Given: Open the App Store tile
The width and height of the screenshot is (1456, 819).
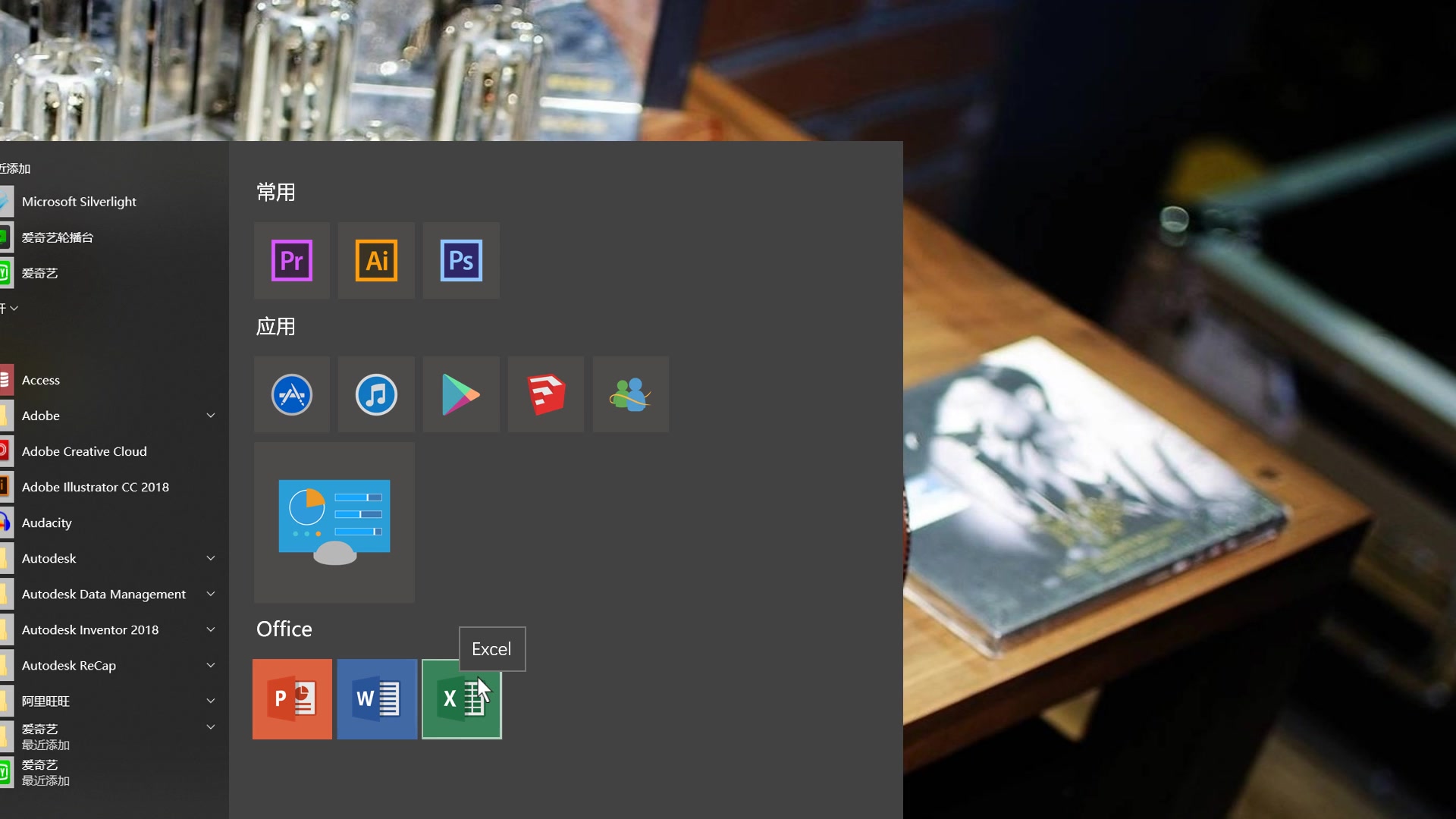Looking at the screenshot, I should click(292, 394).
